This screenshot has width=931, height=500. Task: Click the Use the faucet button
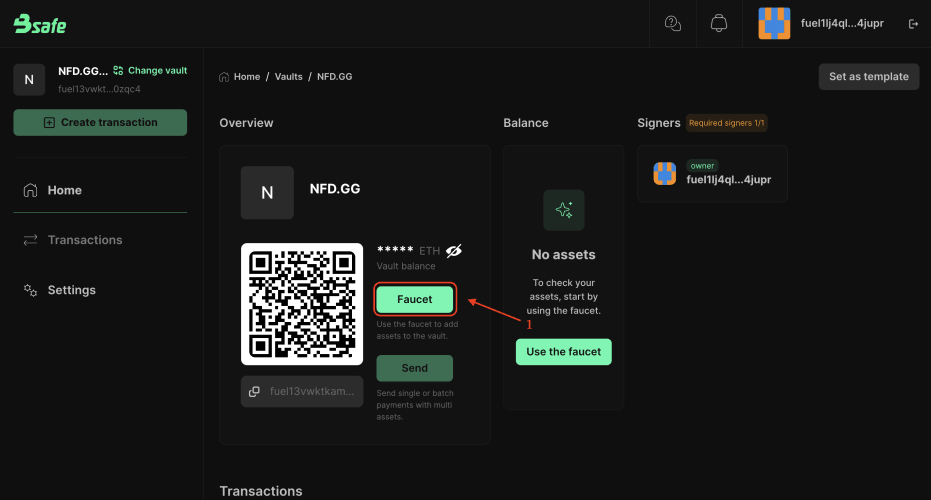pos(563,352)
